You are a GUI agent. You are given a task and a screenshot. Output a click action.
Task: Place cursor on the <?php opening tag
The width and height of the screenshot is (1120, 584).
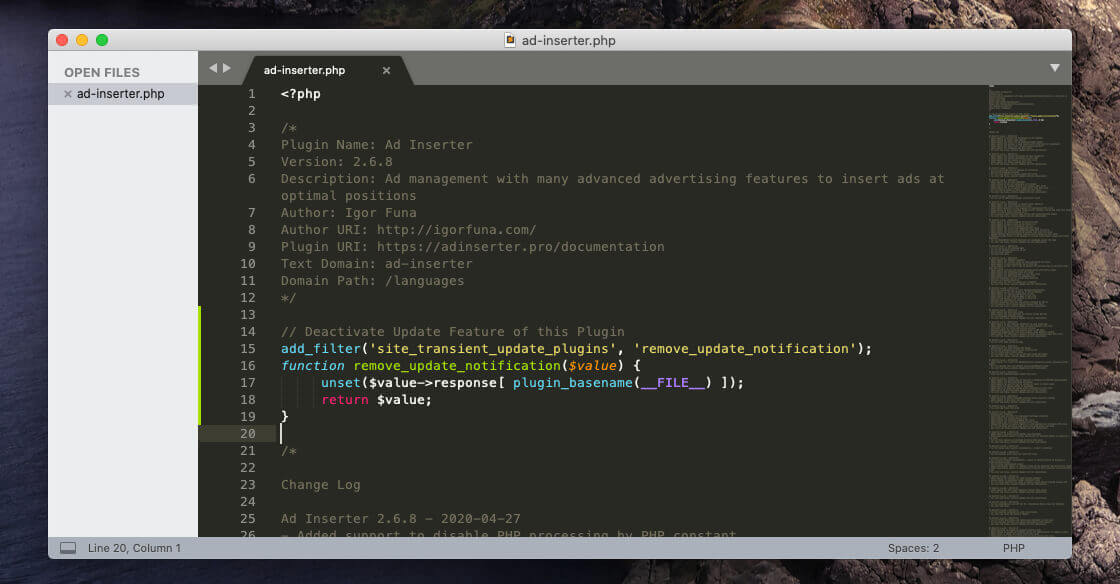click(301, 94)
